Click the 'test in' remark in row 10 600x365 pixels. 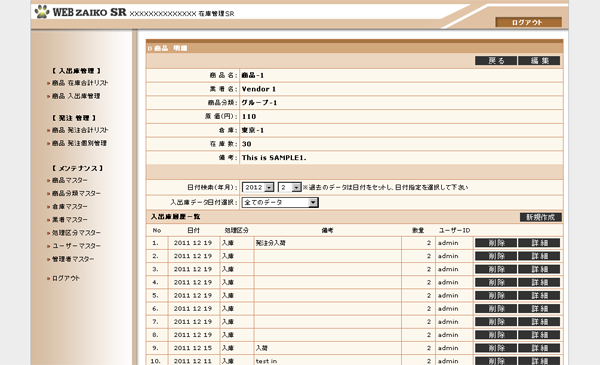point(266,361)
